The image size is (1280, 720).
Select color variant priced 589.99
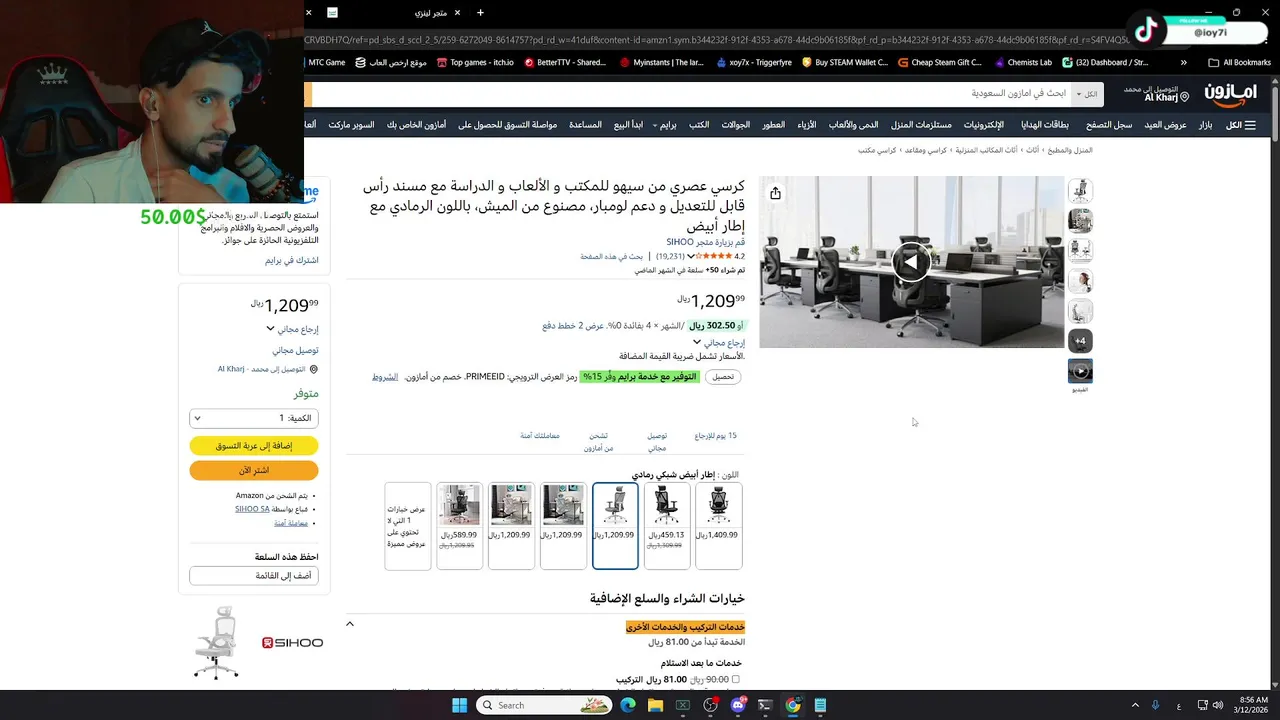(459, 526)
